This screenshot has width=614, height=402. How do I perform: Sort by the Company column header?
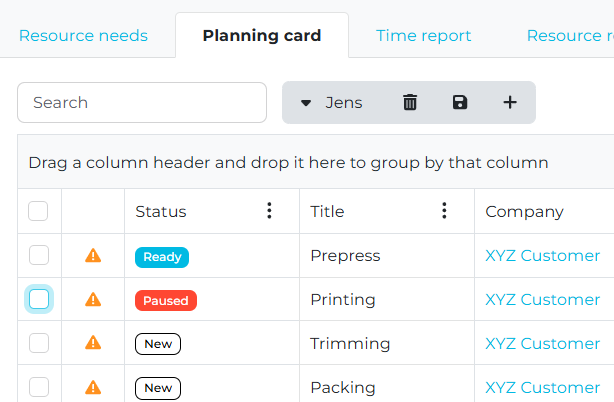[x=524, y=211]
